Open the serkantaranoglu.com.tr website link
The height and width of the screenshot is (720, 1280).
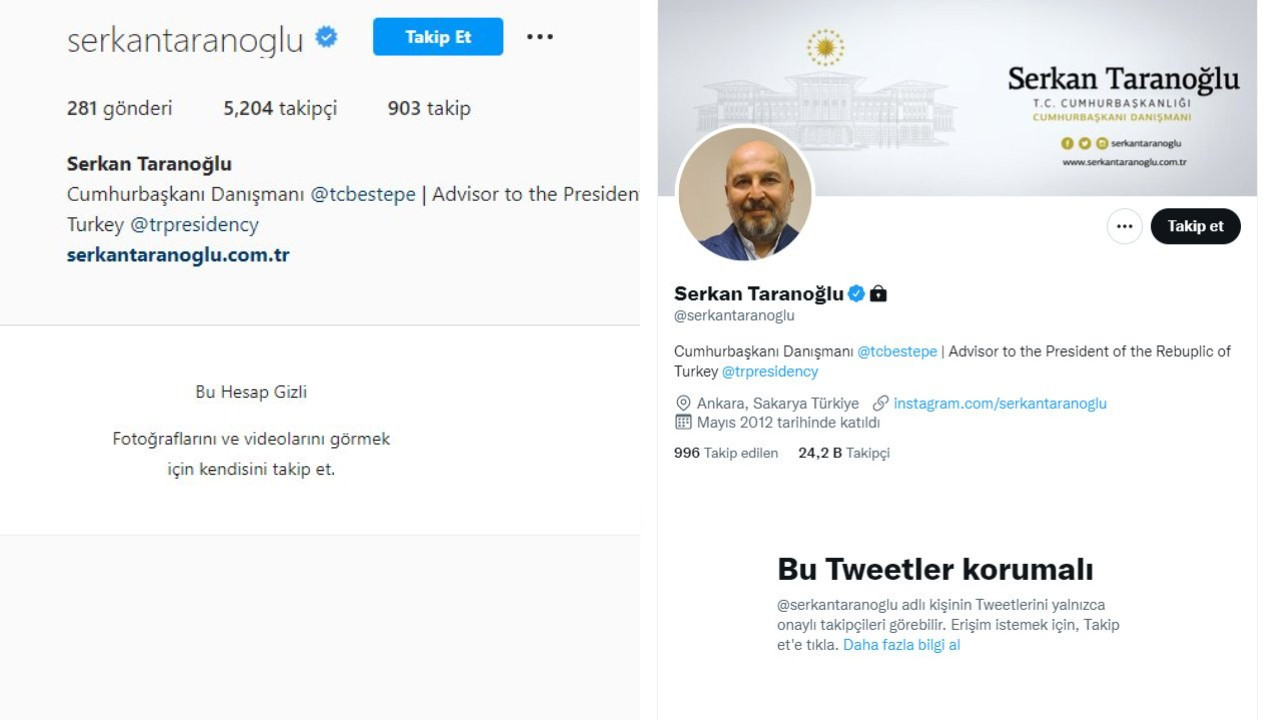(178, 255)
